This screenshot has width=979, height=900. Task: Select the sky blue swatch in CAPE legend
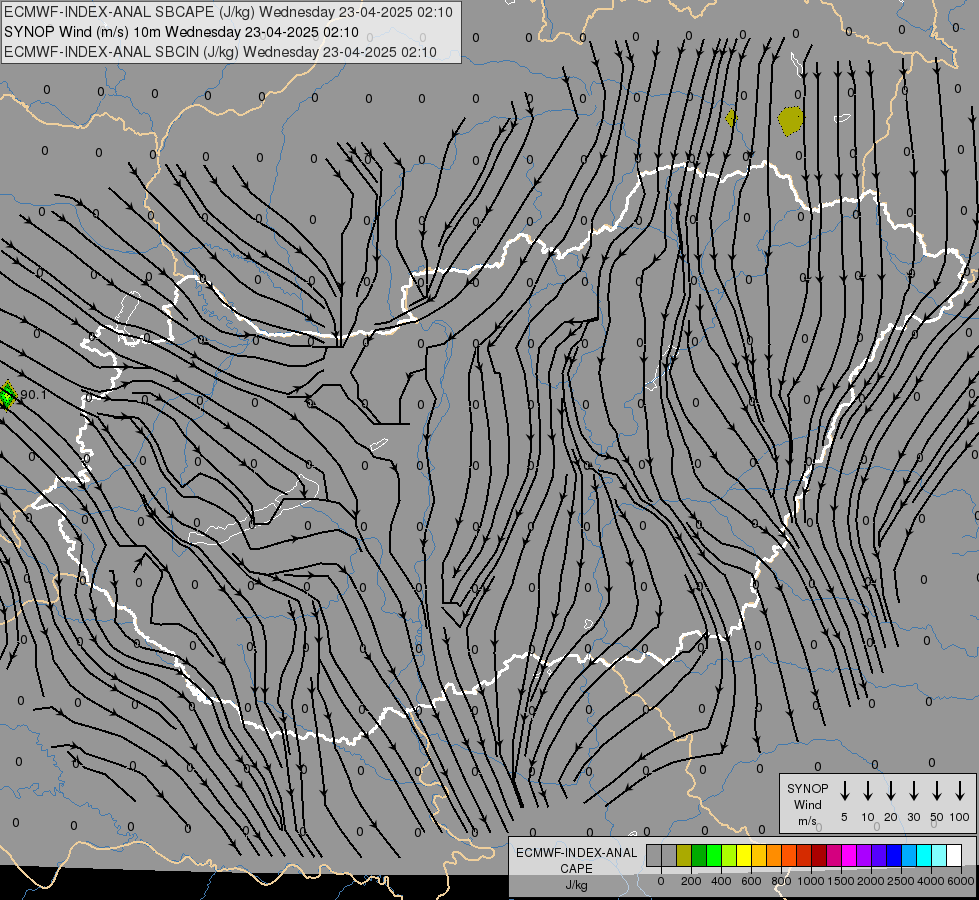[908, 855]
